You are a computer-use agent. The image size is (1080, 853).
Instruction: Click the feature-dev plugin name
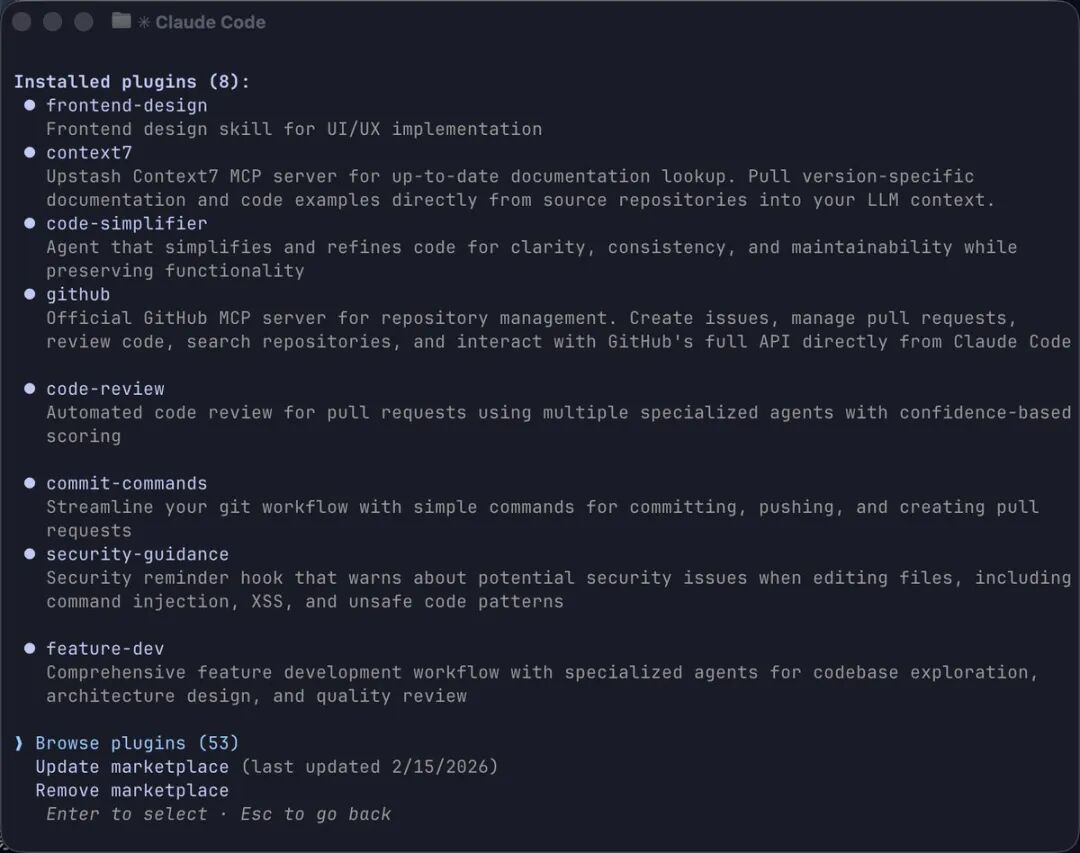[105, 649]
